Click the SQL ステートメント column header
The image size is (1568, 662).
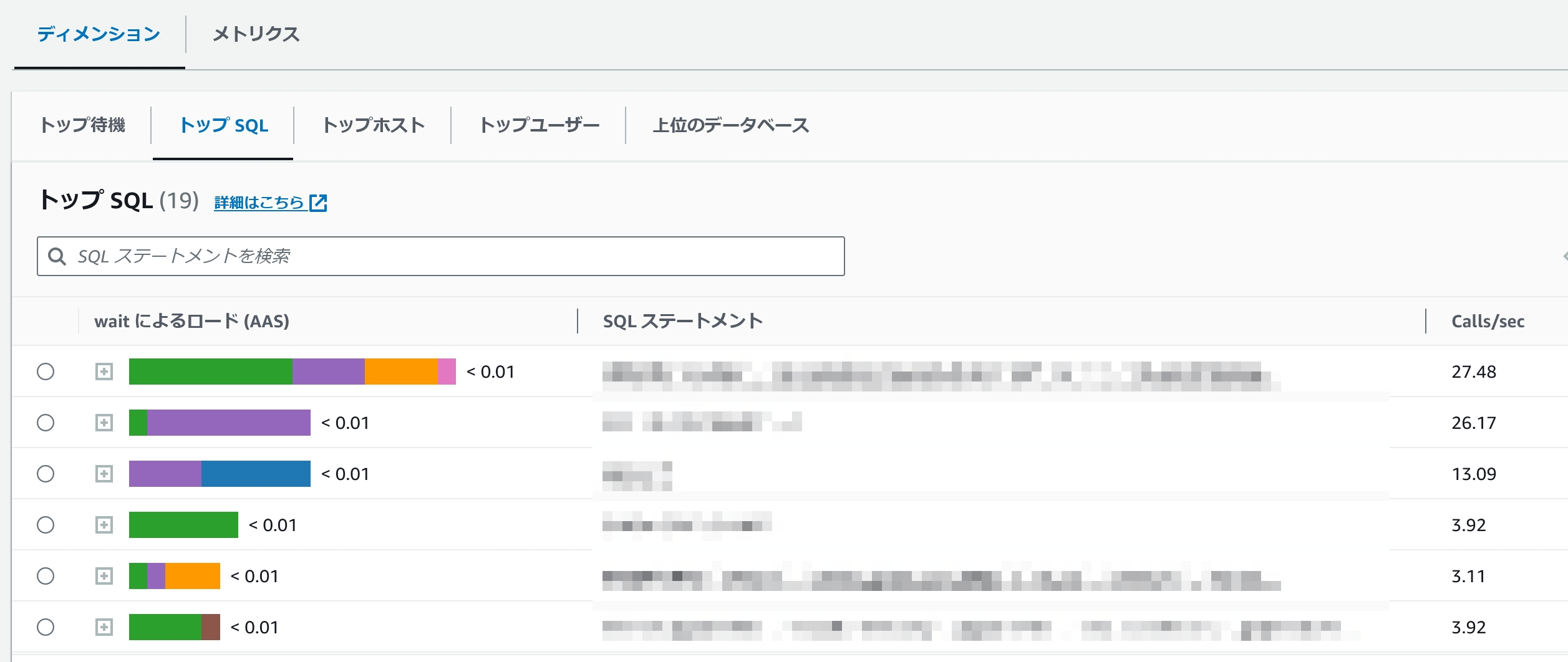[x=683, y=321]
